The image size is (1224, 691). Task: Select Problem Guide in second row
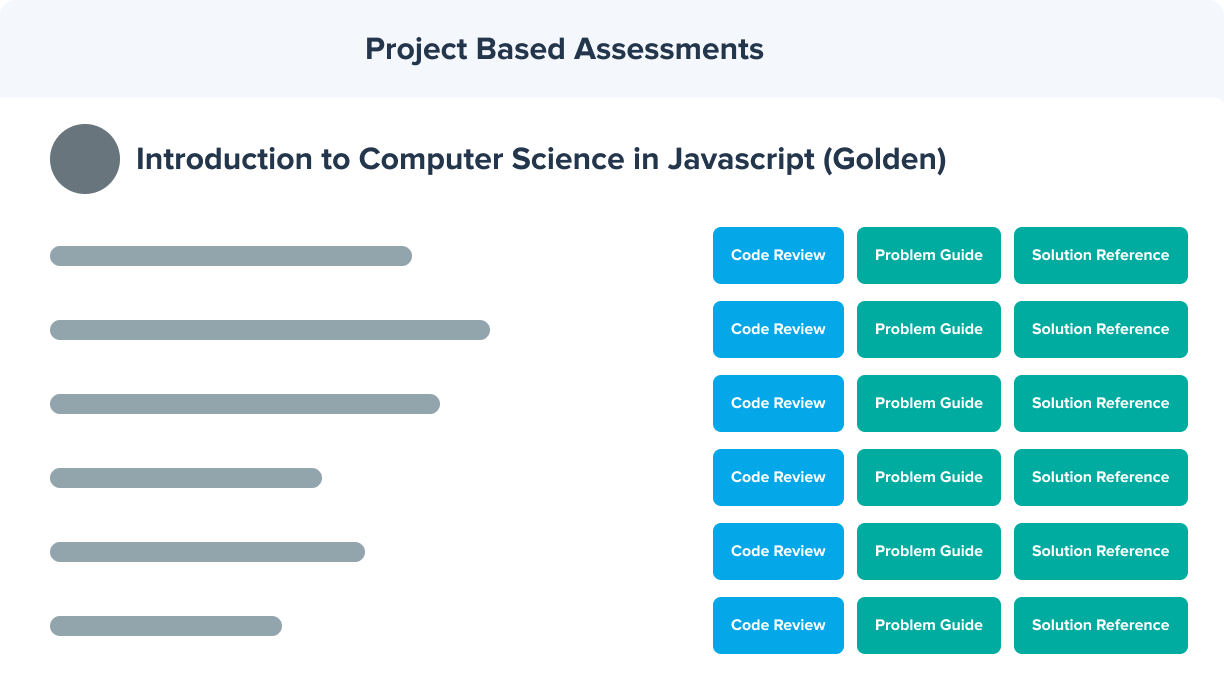click(x=929, y=329)
